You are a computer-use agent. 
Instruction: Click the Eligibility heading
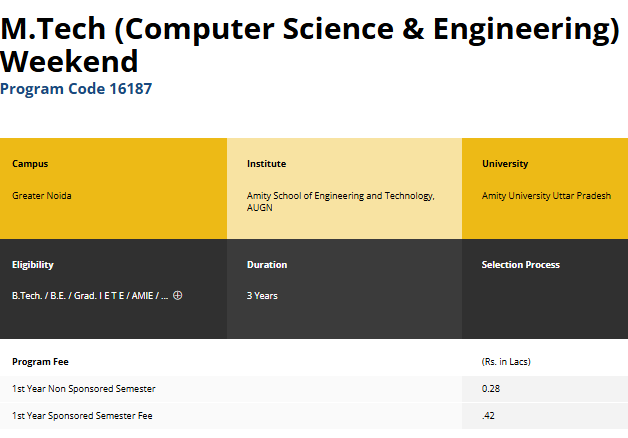pos(33,265)
